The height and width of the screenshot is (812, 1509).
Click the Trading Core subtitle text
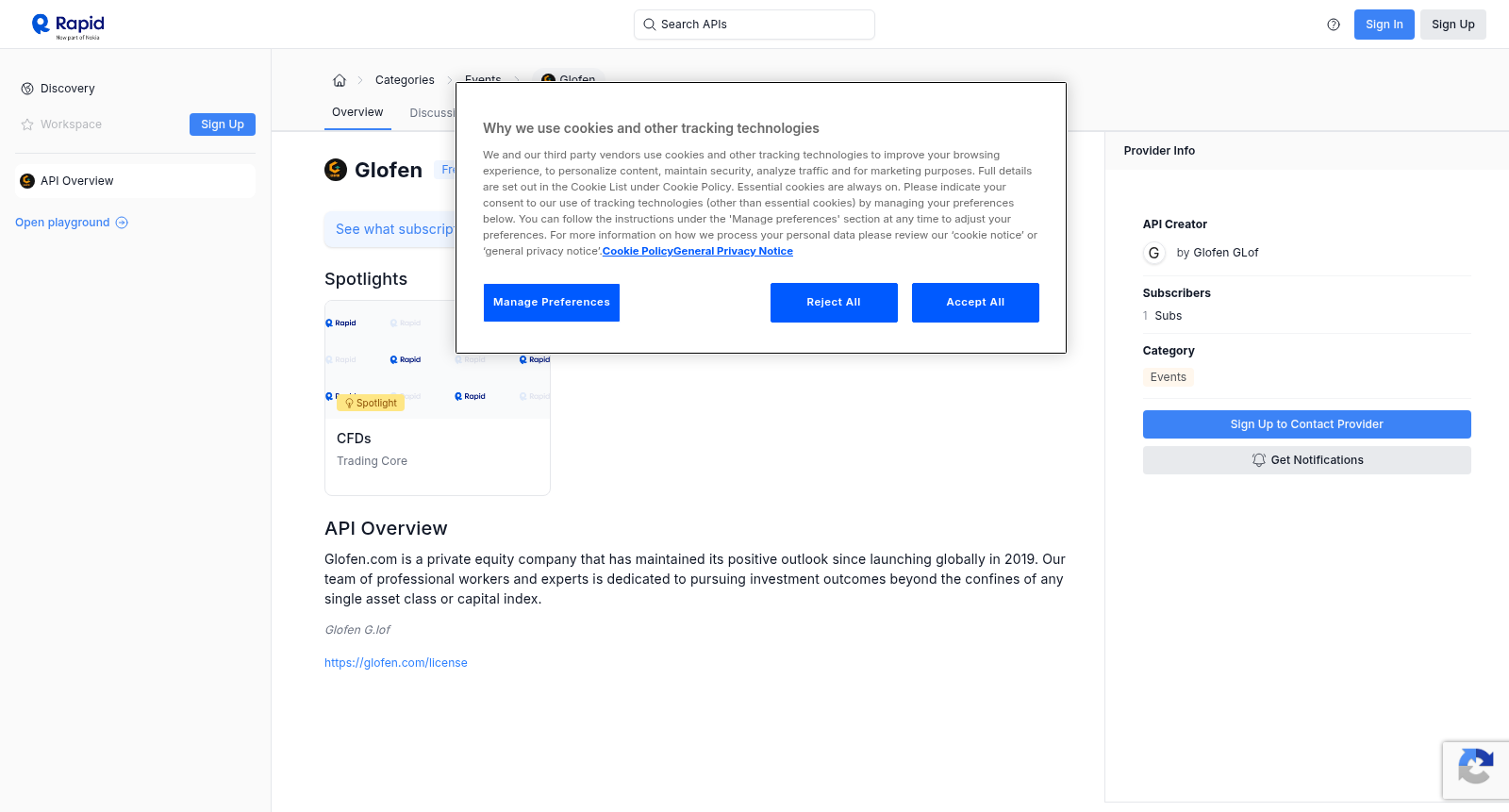pos(372,461)
